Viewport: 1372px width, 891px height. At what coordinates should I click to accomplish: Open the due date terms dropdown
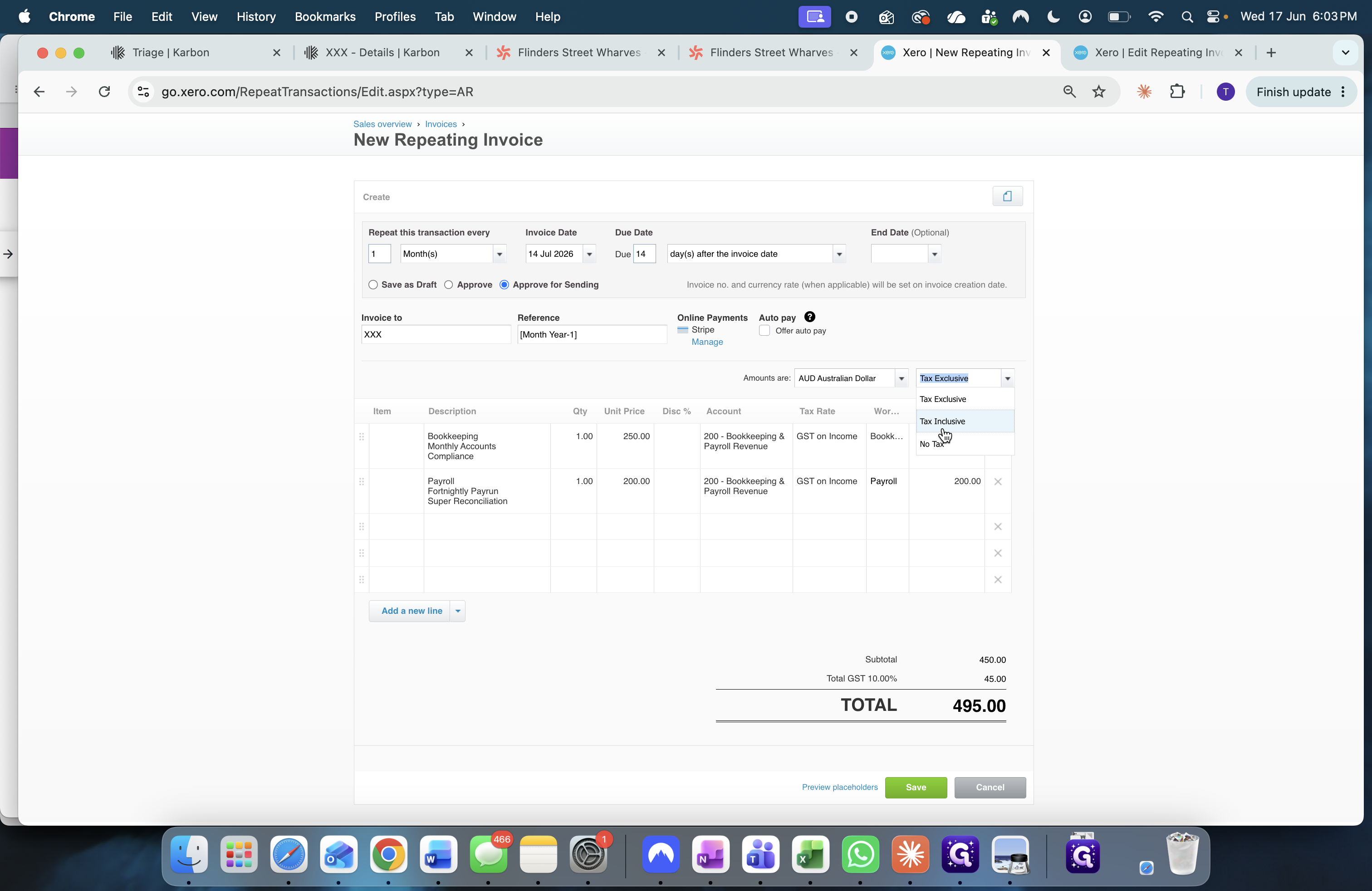tap(839, 254)
